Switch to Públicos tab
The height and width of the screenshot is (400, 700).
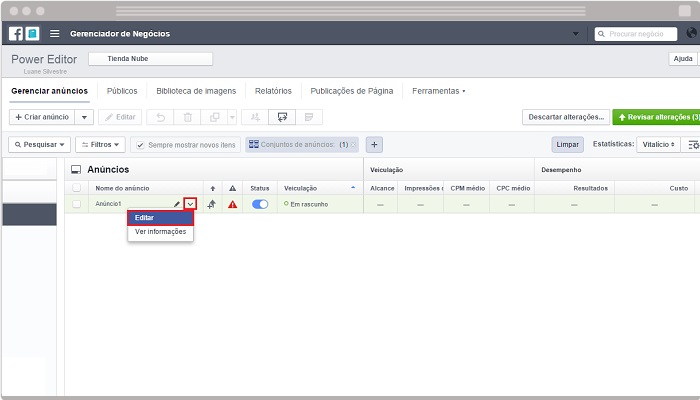click(122, 91)
